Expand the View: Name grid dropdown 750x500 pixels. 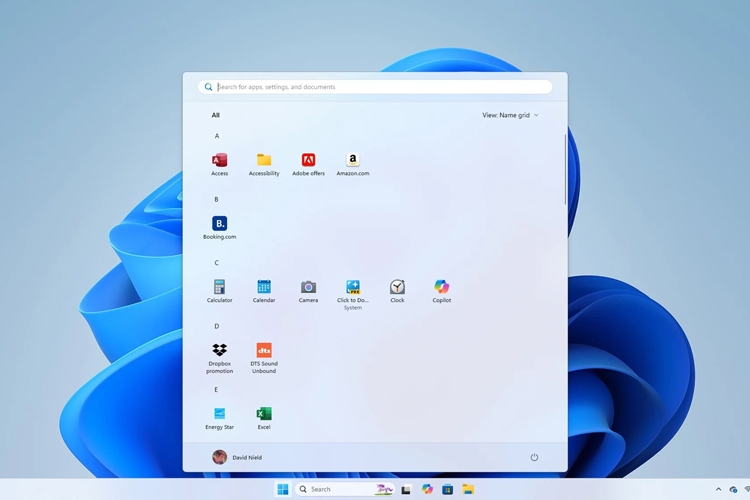click(x=510, y=115)
